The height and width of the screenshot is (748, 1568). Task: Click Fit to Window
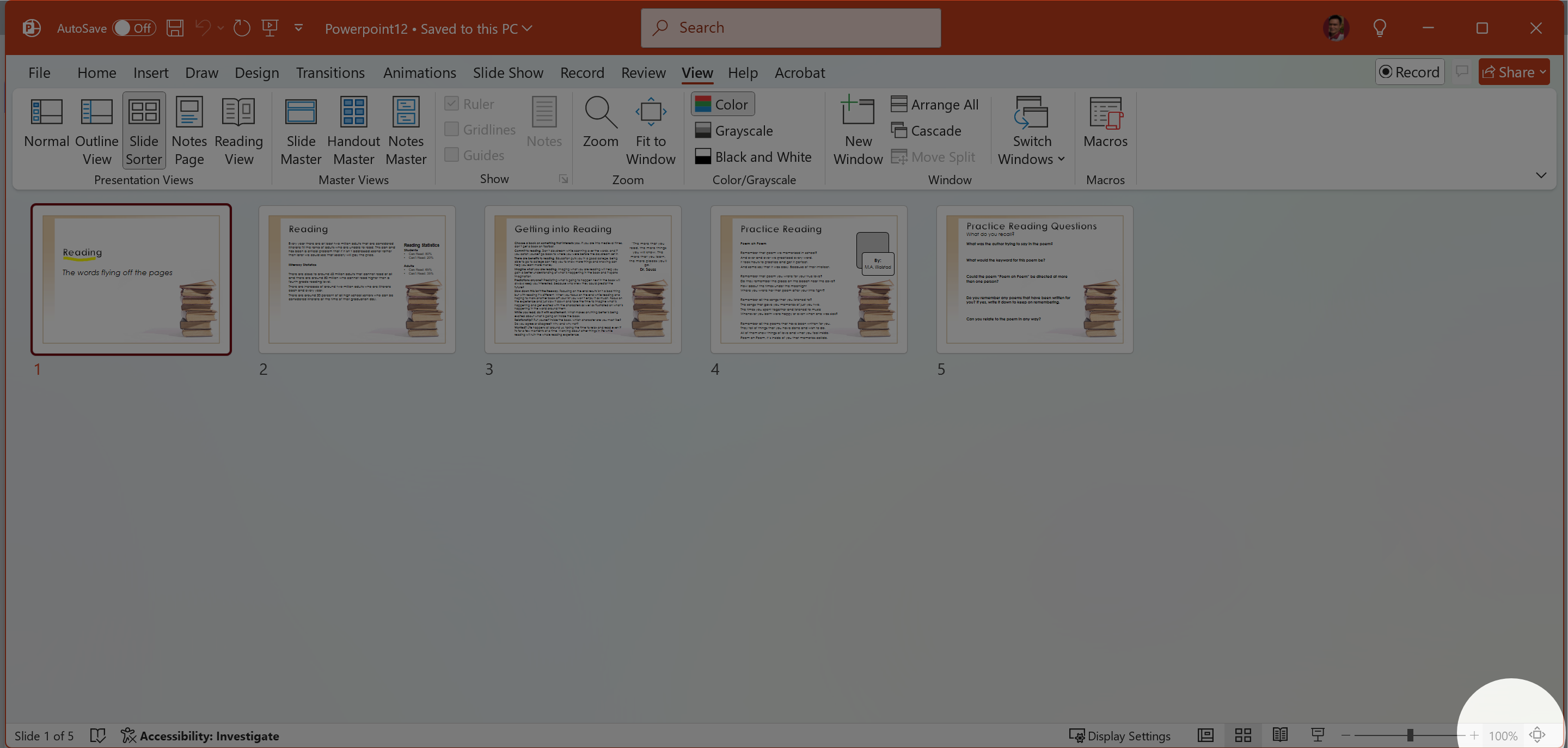650,129
